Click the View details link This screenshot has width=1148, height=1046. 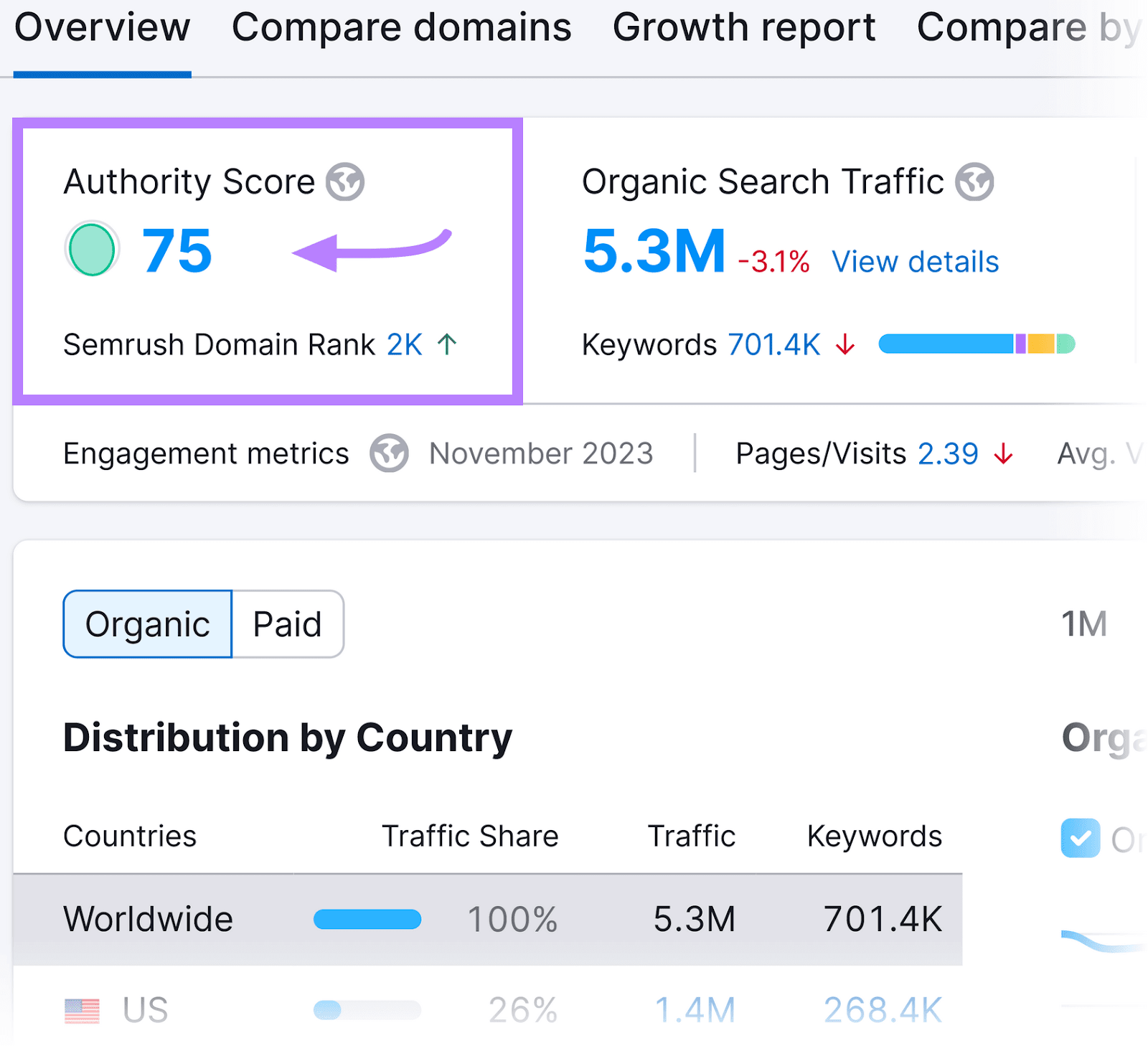pyautogui.click(x=915, y=261)
